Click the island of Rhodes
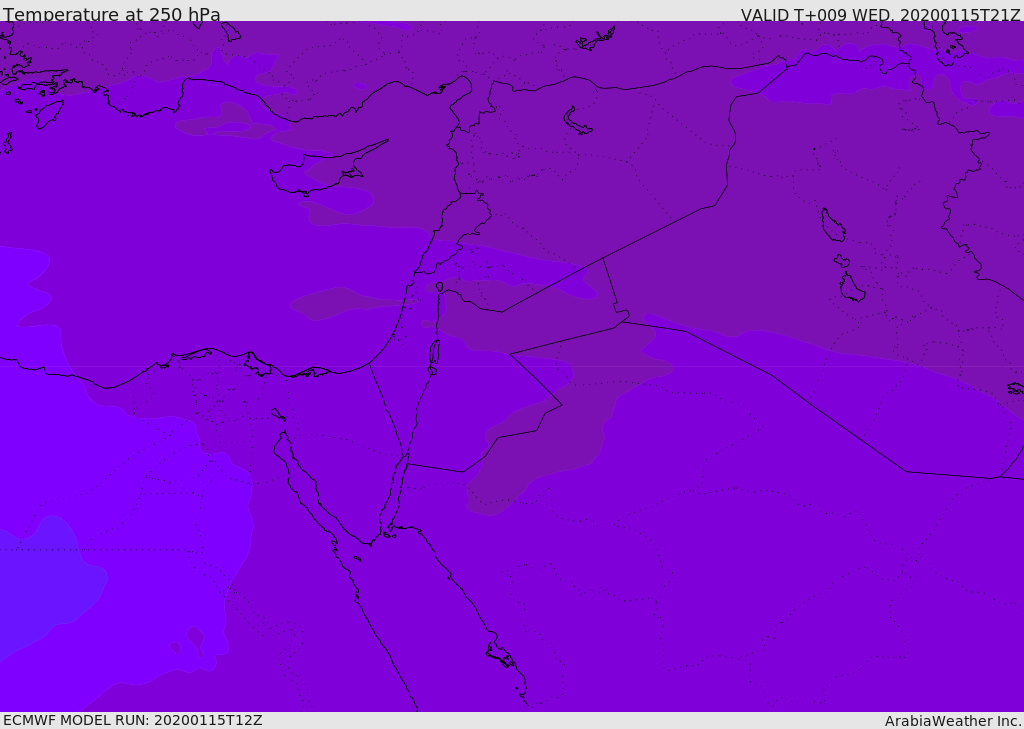The width and height of the screenshot is (1024, 729). pos(48,113)
